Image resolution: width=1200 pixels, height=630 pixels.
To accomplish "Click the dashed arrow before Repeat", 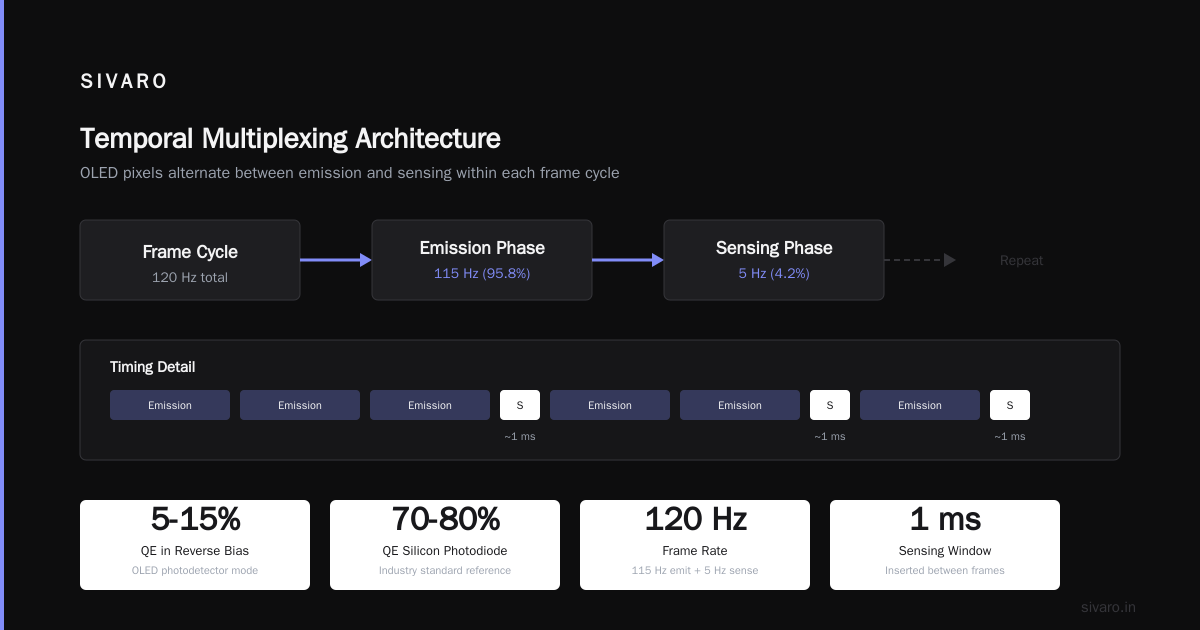I will click(x=920, y=260).
